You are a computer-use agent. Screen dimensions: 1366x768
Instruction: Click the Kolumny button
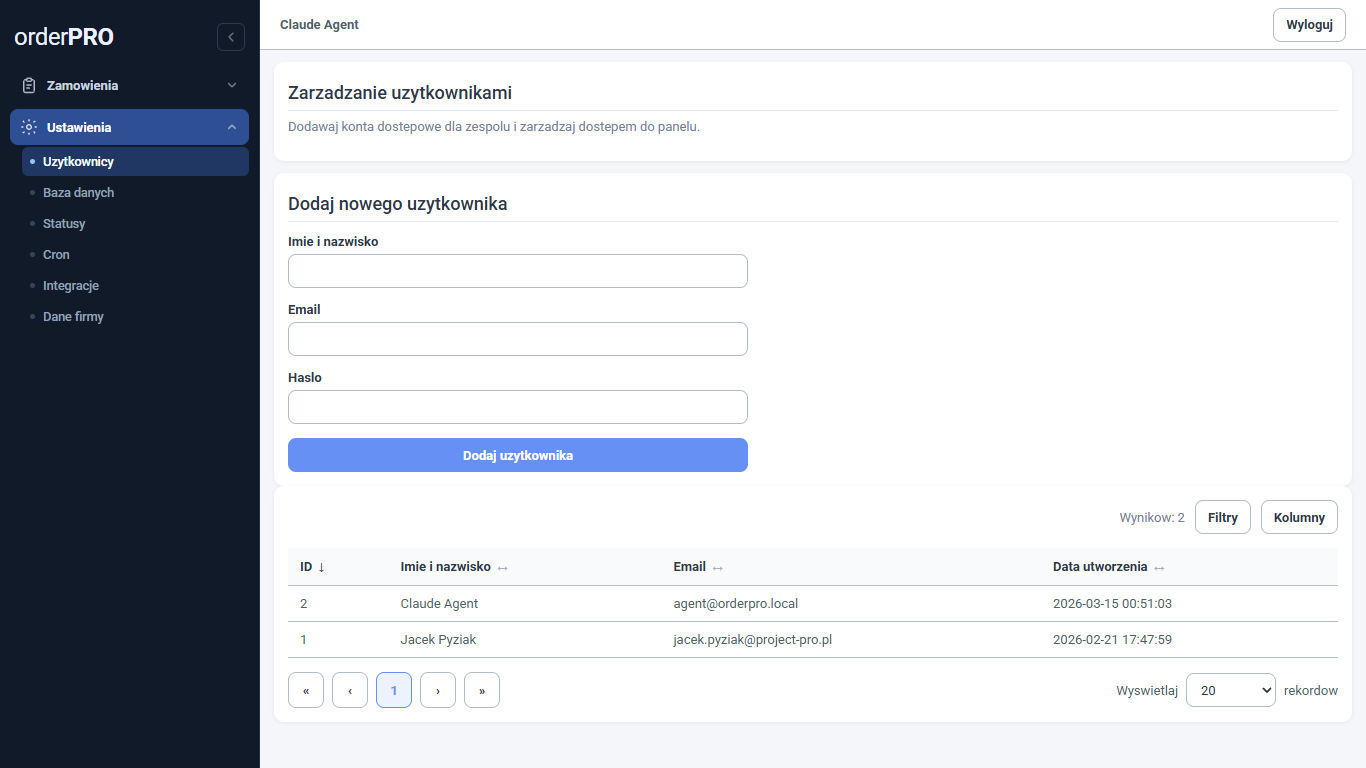pos(1298,517)
